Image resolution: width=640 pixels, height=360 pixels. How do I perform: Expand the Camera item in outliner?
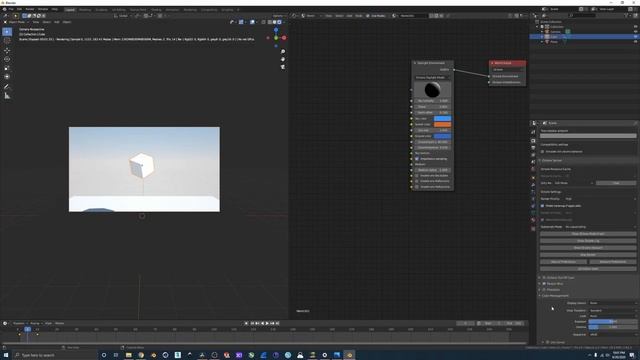point(542,32)
